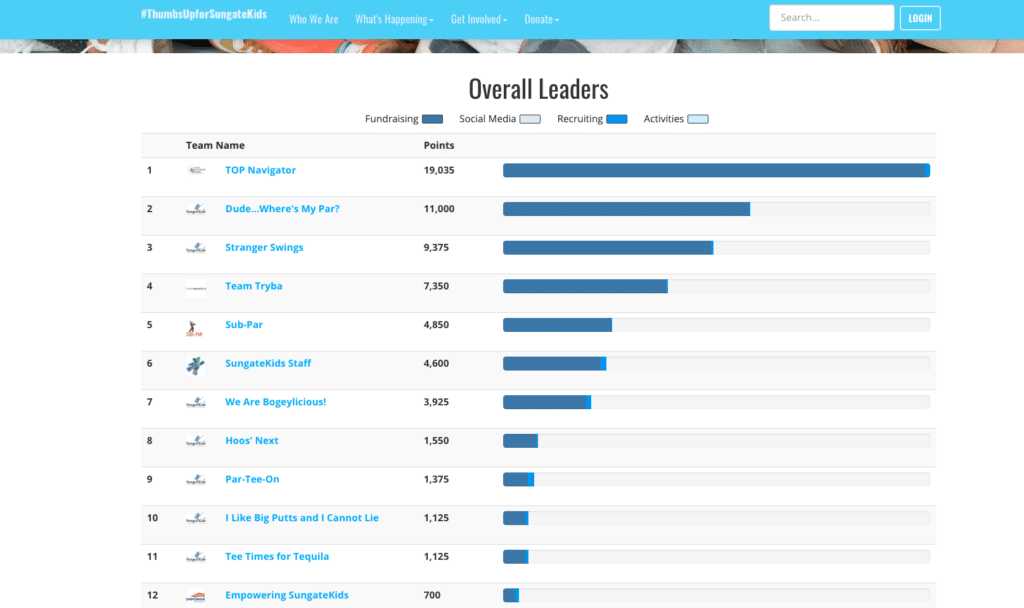The height and width of the screenshot is (608, 1024).
Task: Click the Sub-Par points progress bar
Action: point(716,325)
